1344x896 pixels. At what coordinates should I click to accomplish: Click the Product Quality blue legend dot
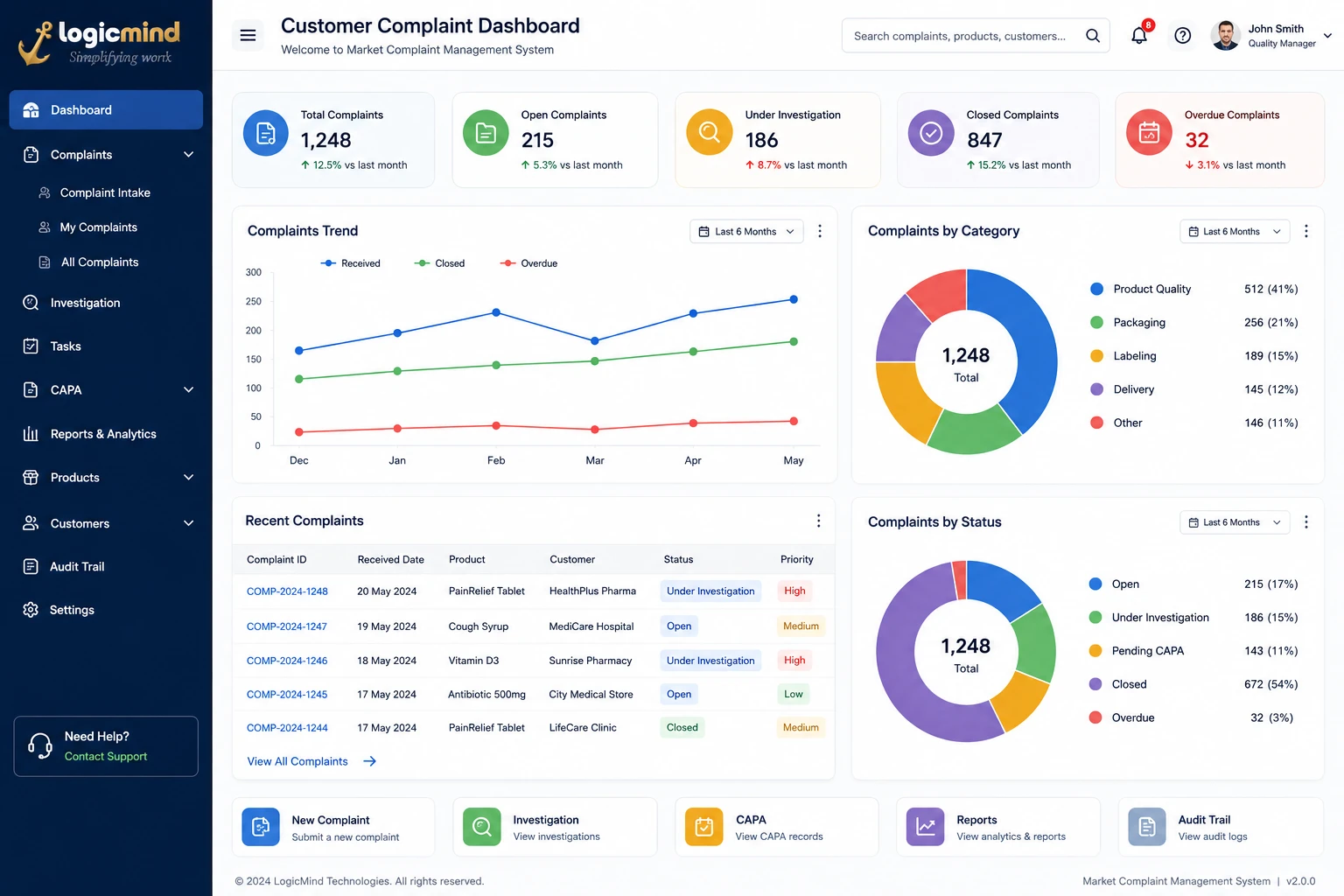click(x=1096, y=289)
